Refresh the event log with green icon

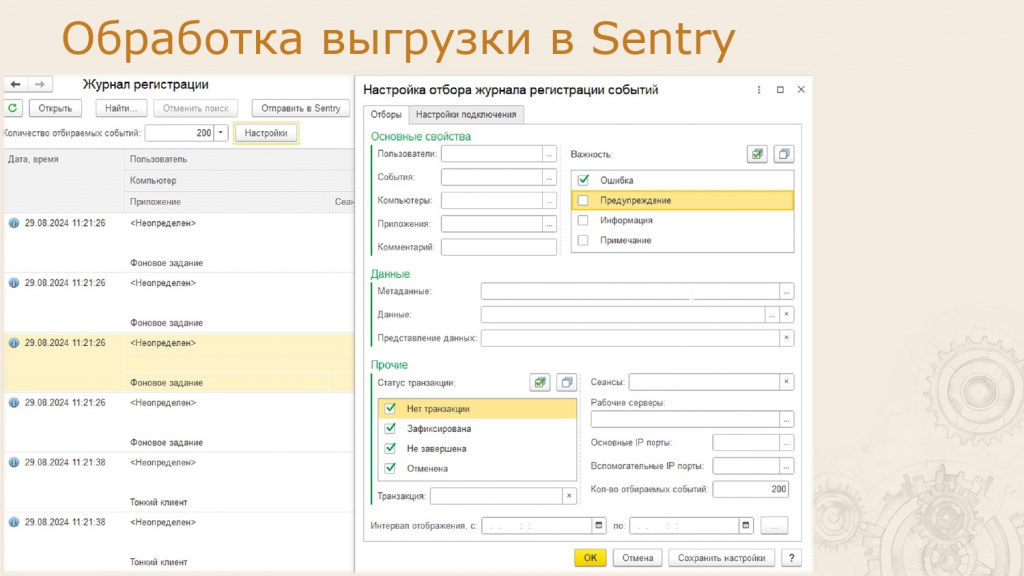13,108
